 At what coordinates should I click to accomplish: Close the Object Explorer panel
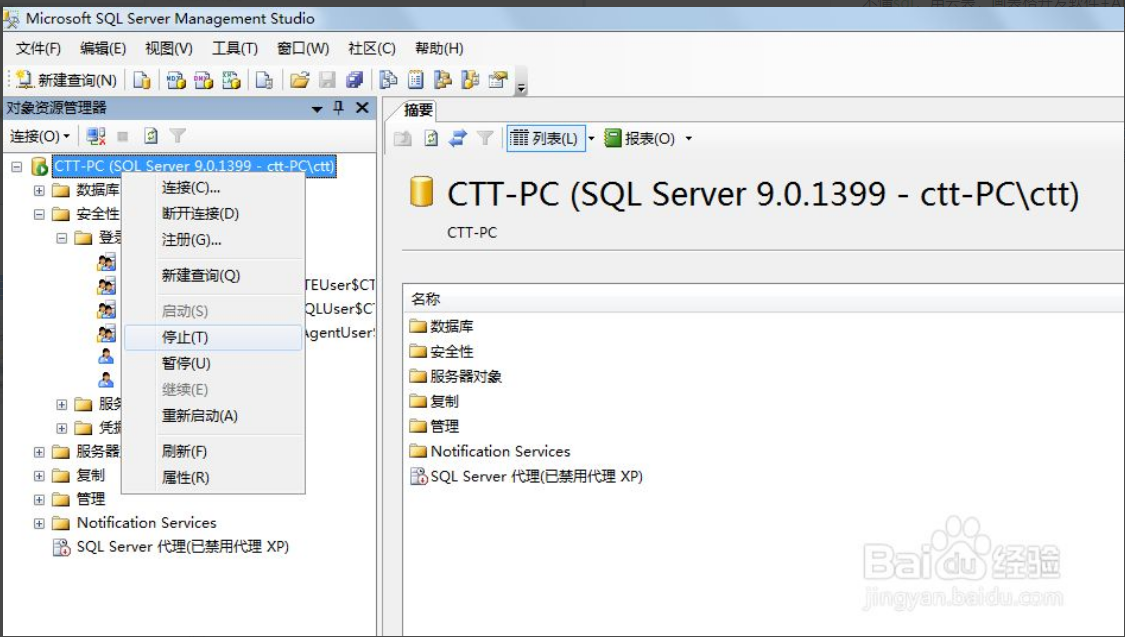tap(362, 108)
